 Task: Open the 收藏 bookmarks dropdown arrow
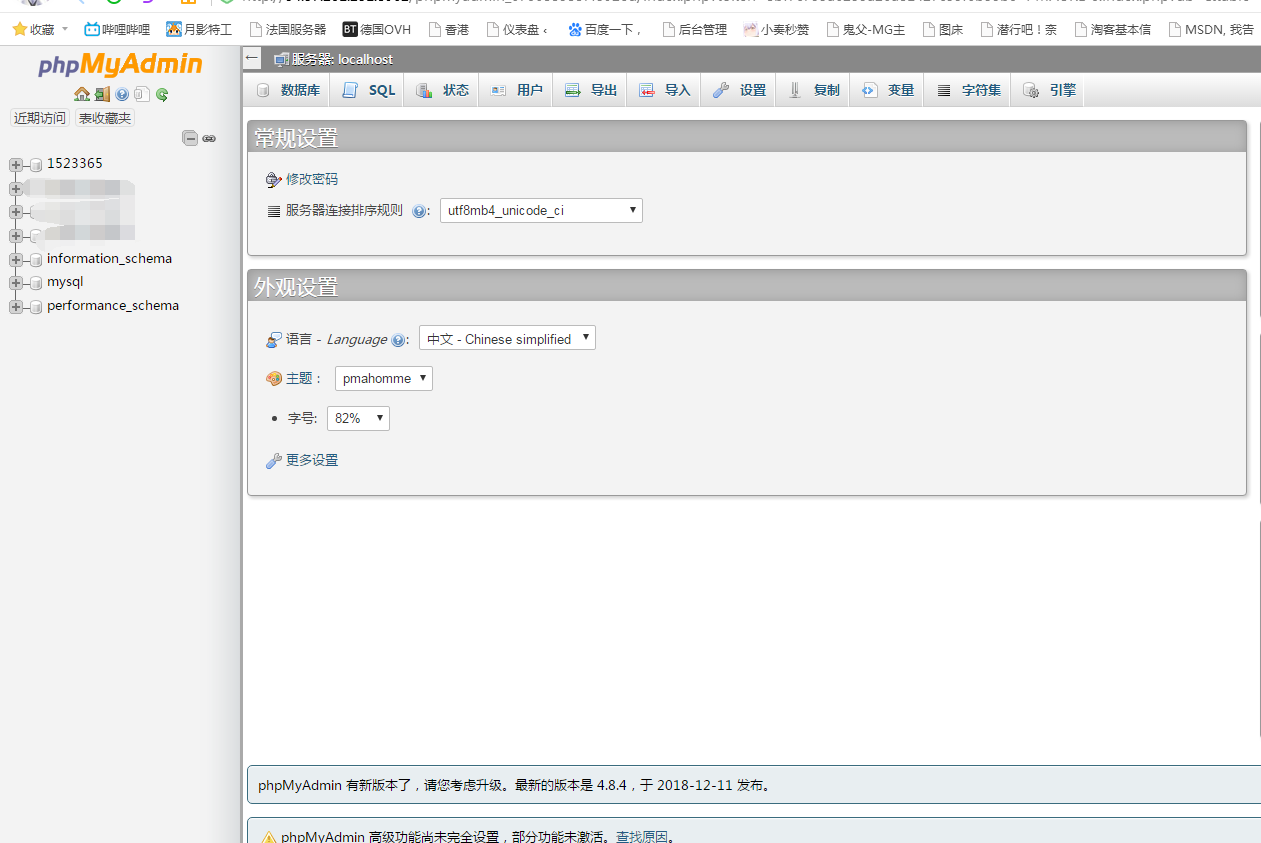(x=65, y=29)
